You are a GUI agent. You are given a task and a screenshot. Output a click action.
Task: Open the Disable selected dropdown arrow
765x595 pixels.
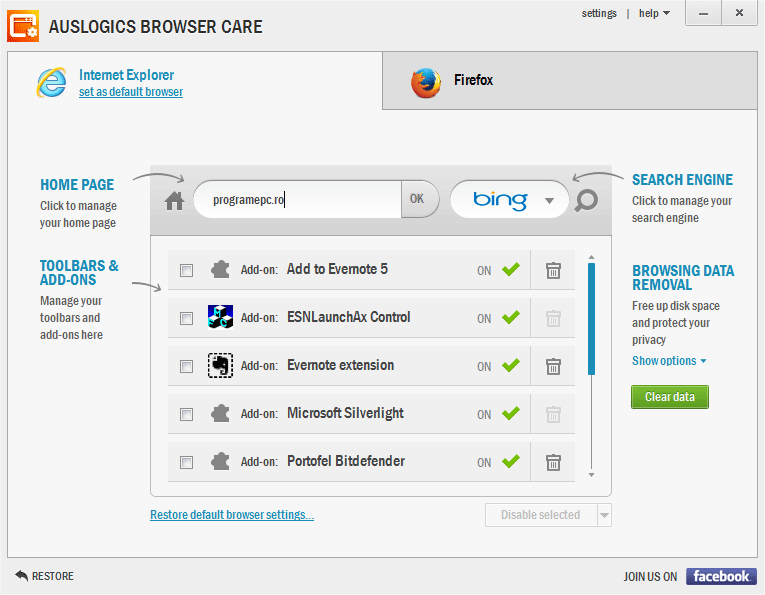click(x=604, y=515)
